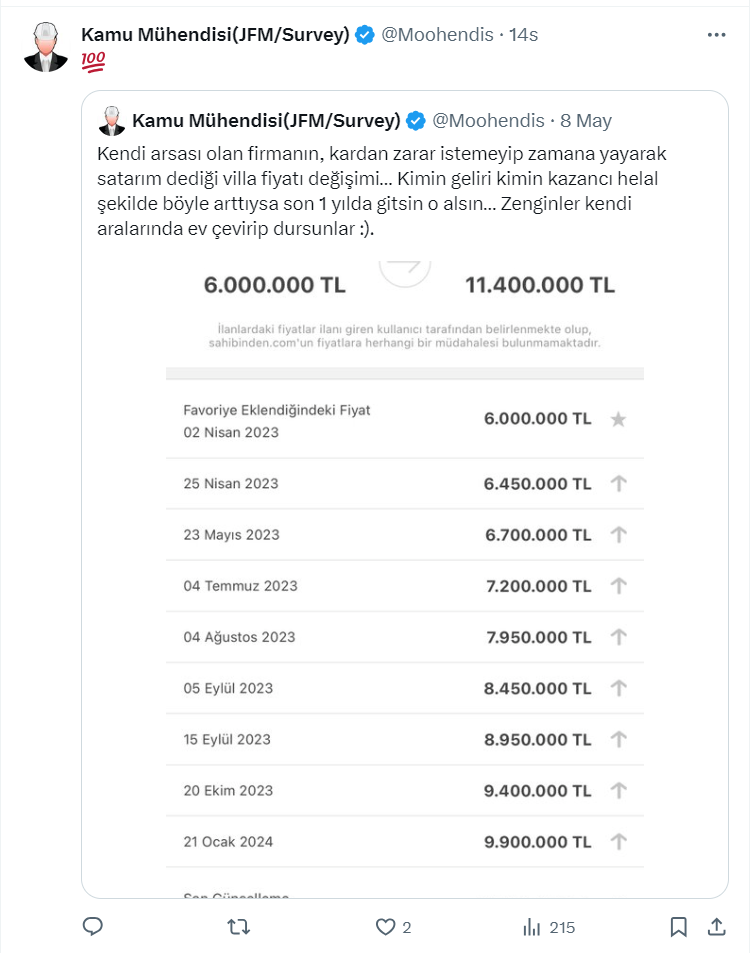Click the up arrow beside 9.900.000 TL
This screenshot has width=754, height=953.
click(x=618, y=842)
